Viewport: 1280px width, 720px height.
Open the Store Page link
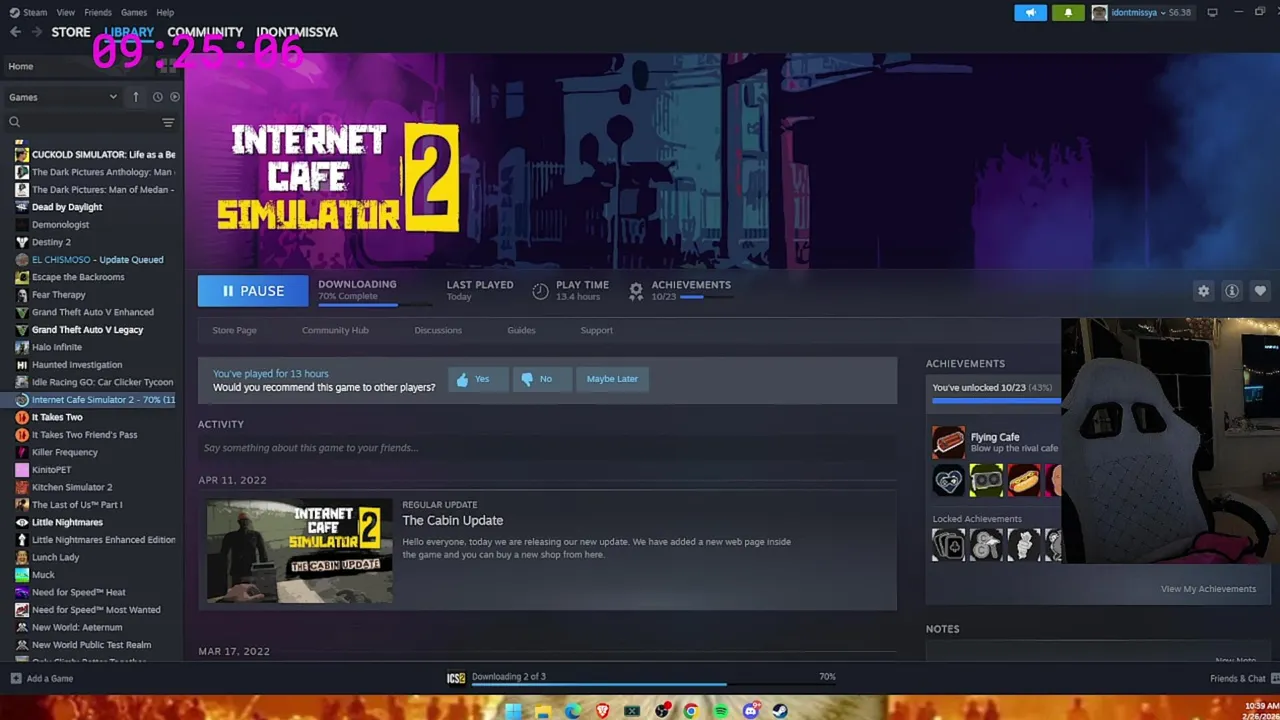pos(234,330)
